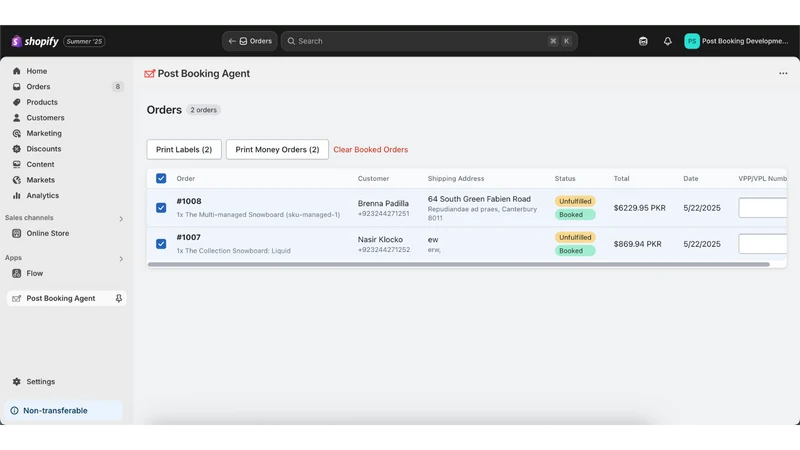Viewport: 800px width, 450px height.
Task: Click the Shopify logo
Action: point(35,41)
